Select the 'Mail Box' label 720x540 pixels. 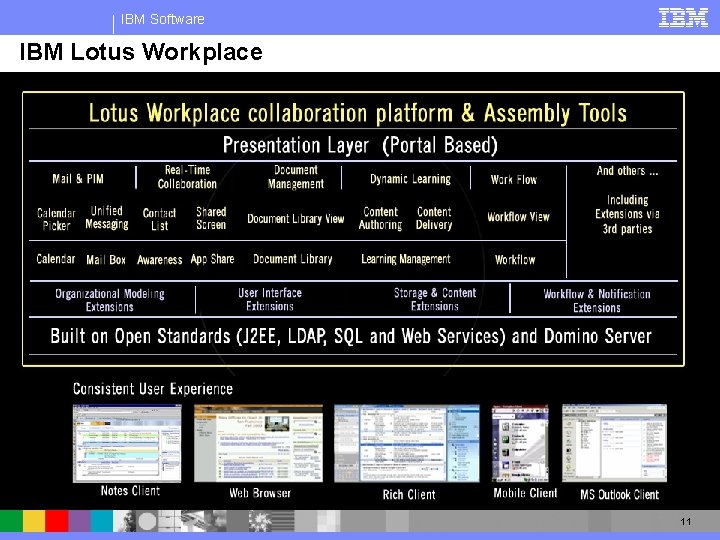click(106, 260)
